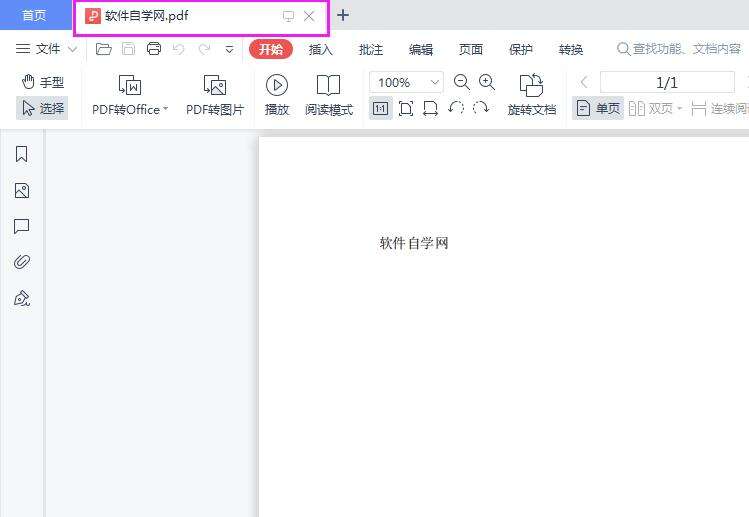Viewport: 749px width, 517px height.
Task: Click the 1/1 page number field
Action: (x=667, y=82)
